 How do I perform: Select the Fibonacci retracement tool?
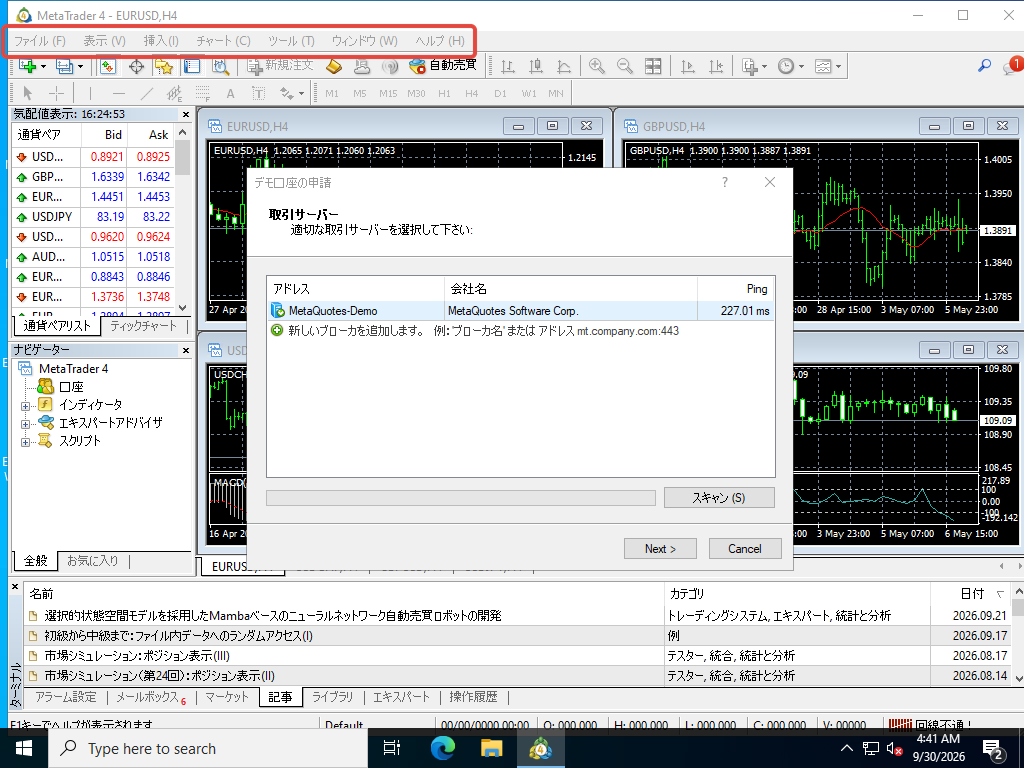coord(202,93)
